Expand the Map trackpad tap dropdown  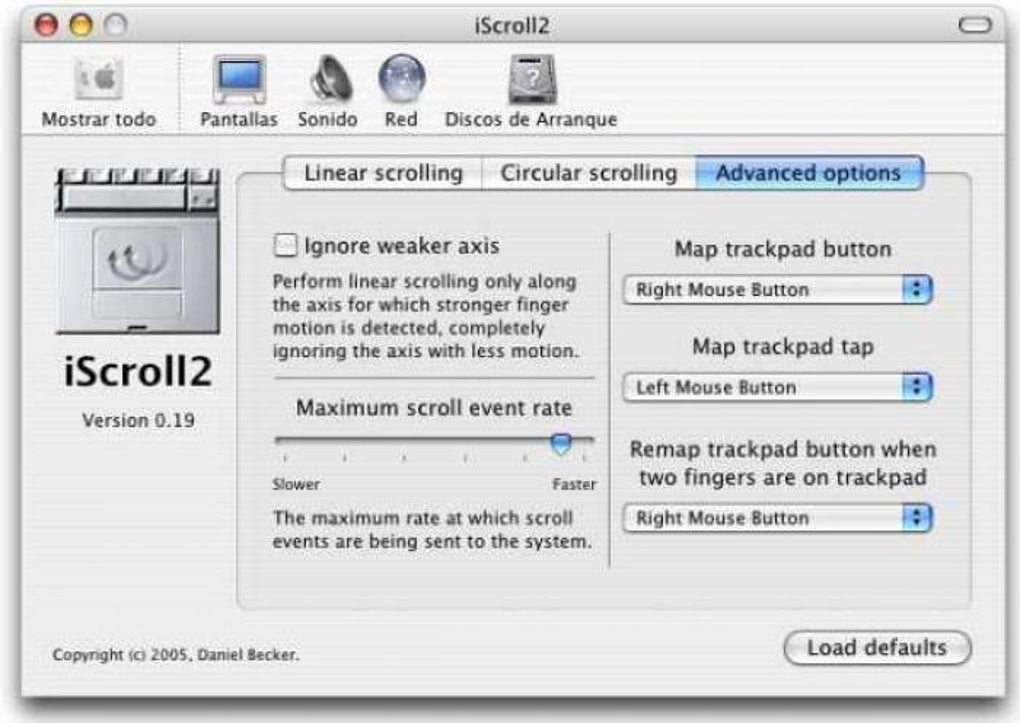click(x=778, y=387)
